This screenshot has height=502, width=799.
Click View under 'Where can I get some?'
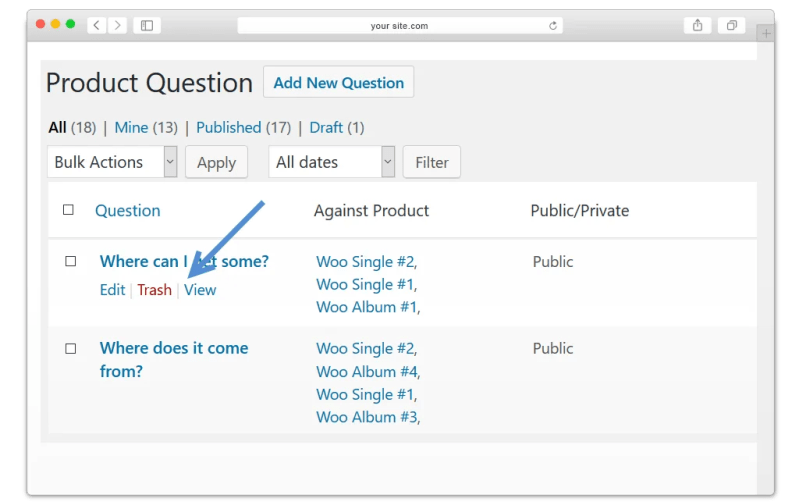tap(200, 290)
